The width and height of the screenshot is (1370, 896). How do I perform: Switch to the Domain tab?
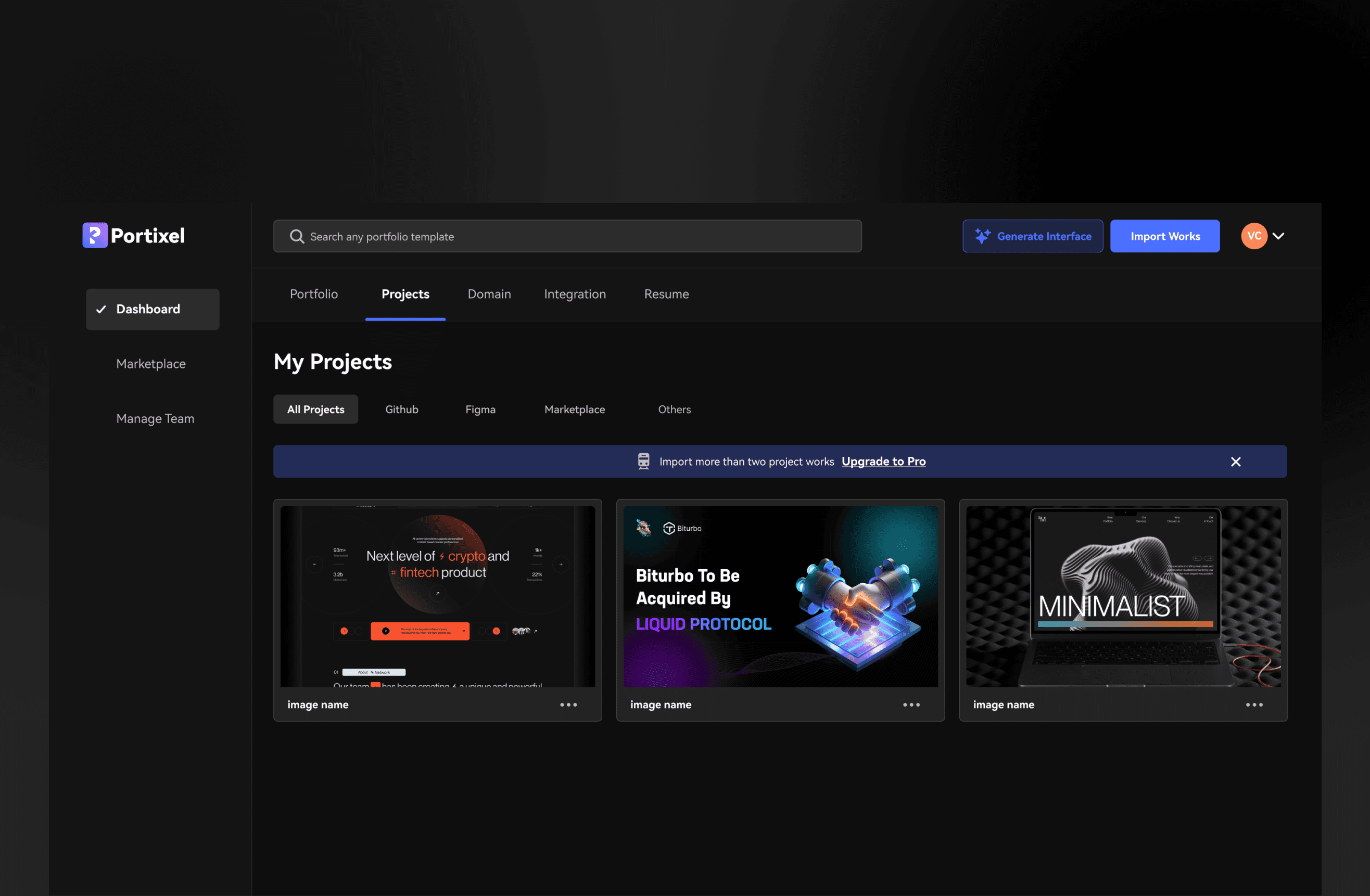click(489, 294)
